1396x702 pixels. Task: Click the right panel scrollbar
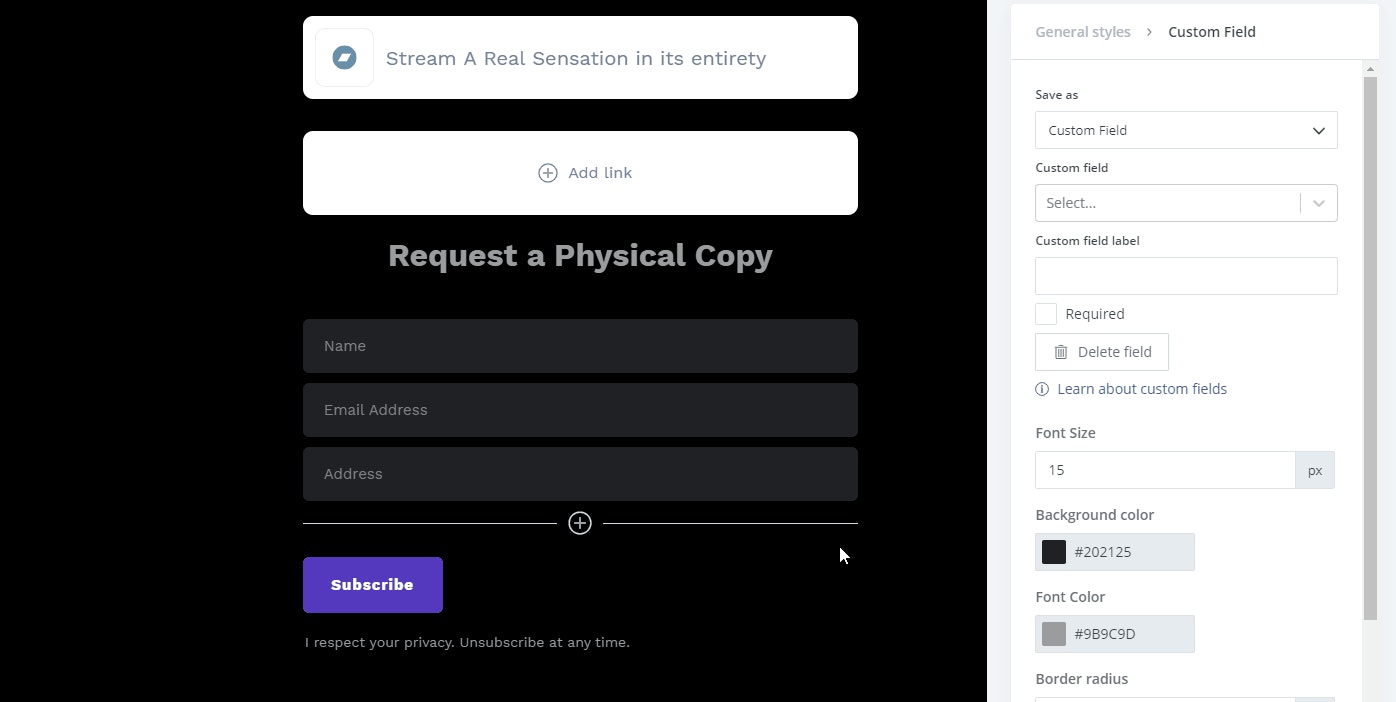tap(1370, 350)
